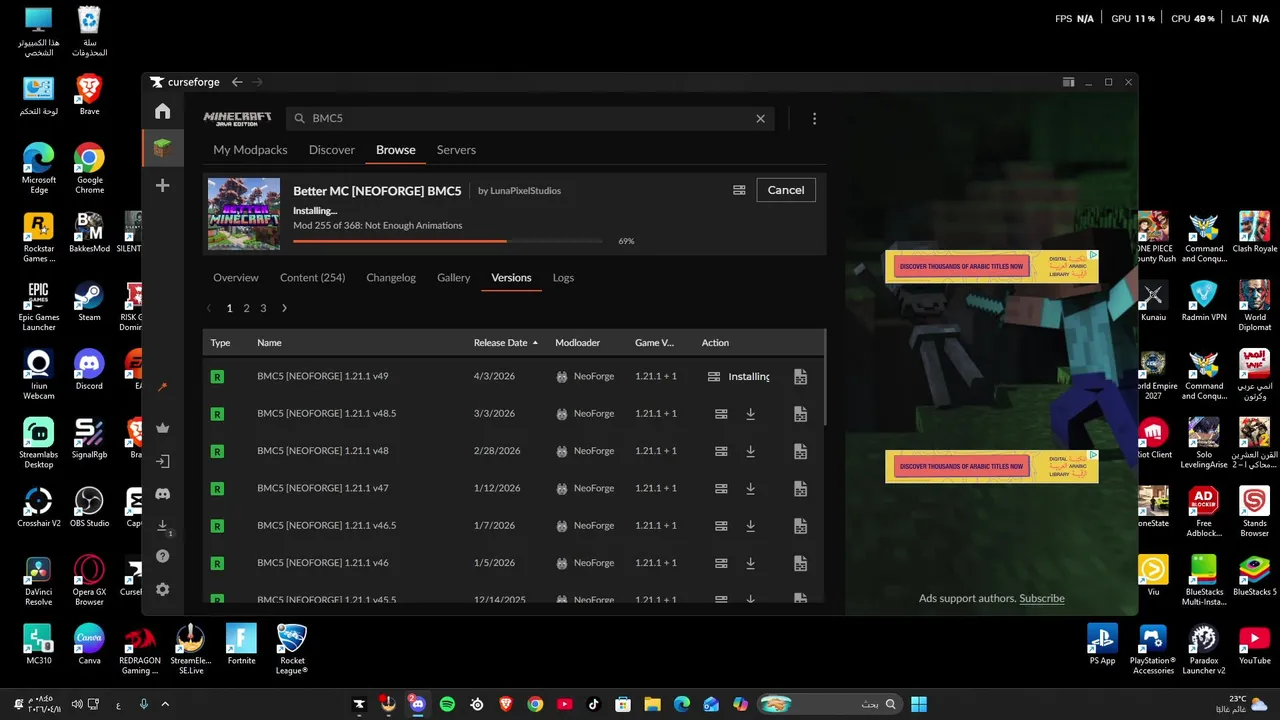Download BMC5 v47 with its download arrow
Image resolution: width=1280 pixels, height=720 pixels.
750,488
